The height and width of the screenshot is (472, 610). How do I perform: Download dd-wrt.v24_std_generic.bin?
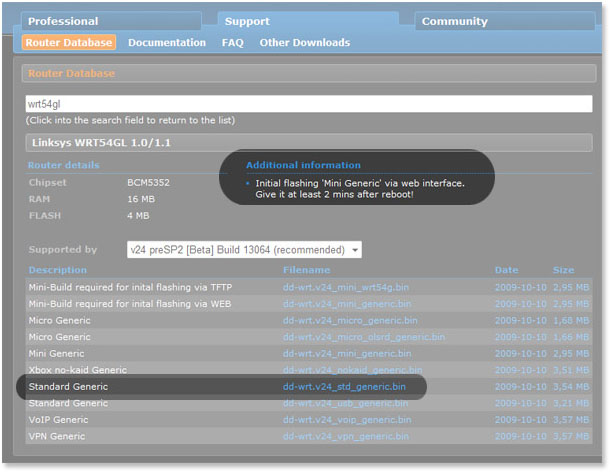click(344, 387)
